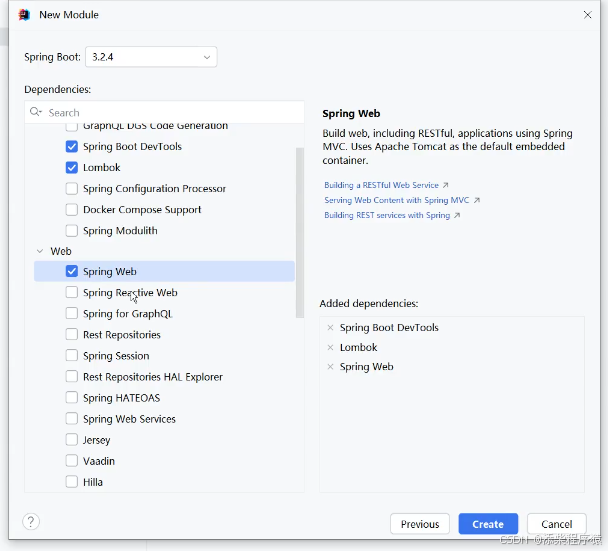Check the Spring for GraphQL checkbox
Image resolution: width=608 pixels, height=551 pixels.
coord(72,313)
